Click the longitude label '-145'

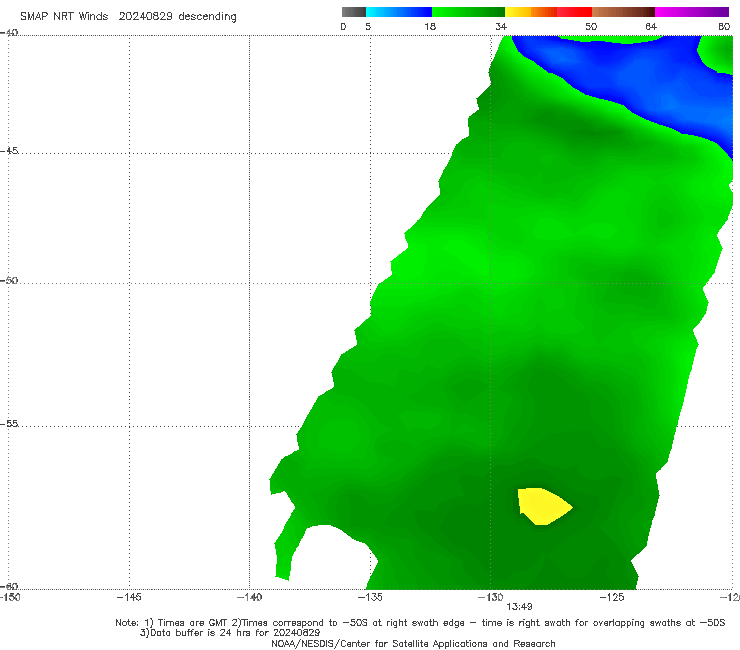tap(129, 597)
